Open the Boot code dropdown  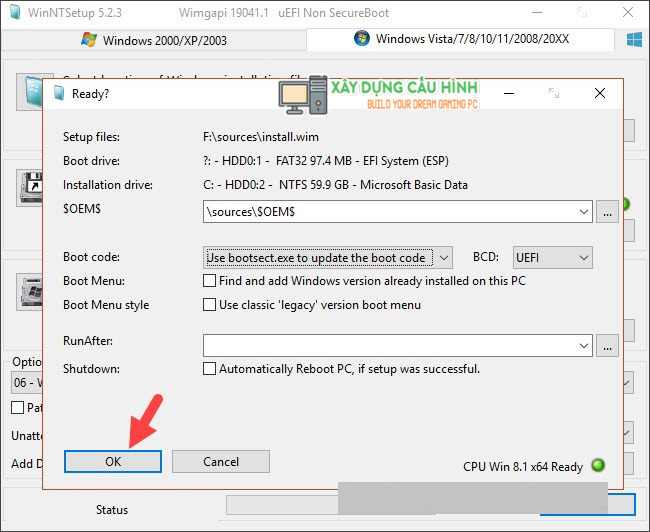point(444,257)
